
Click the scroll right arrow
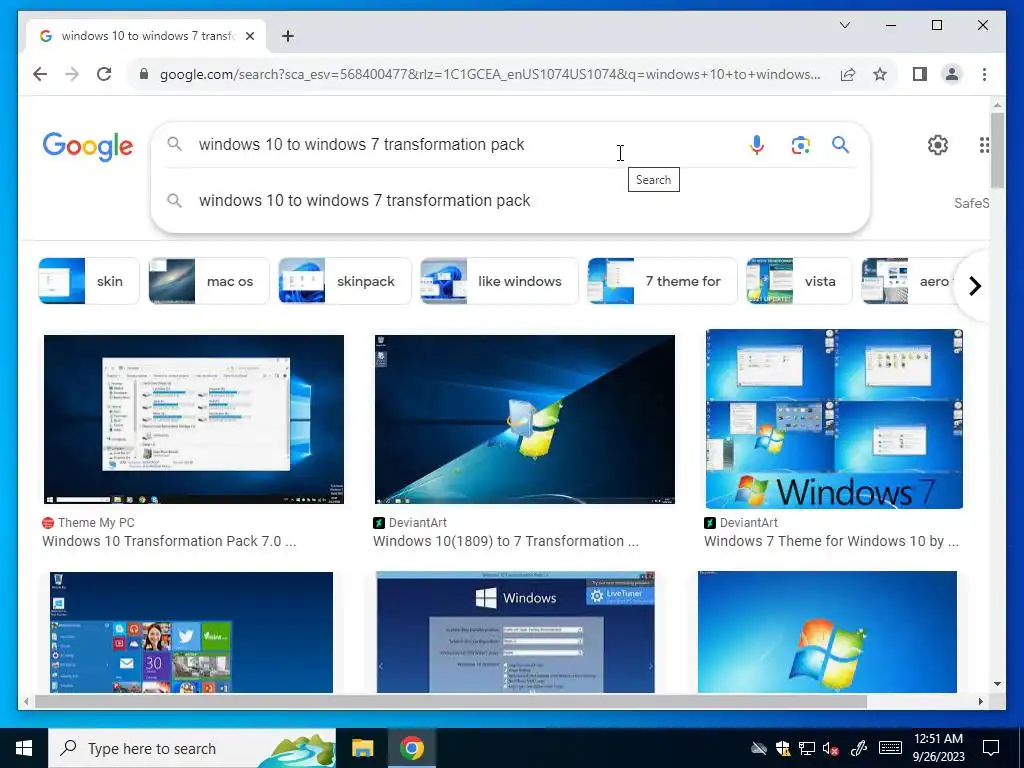click(980, 701)
